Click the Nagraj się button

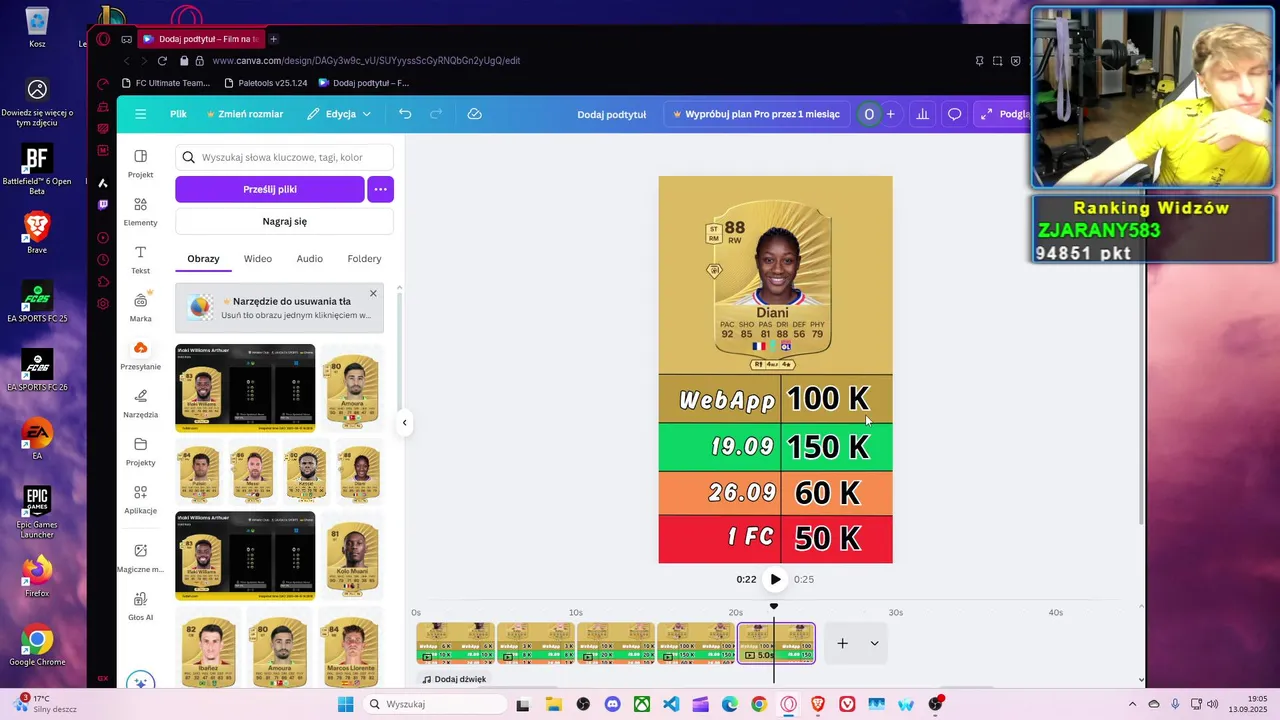[x=284, y=221]
